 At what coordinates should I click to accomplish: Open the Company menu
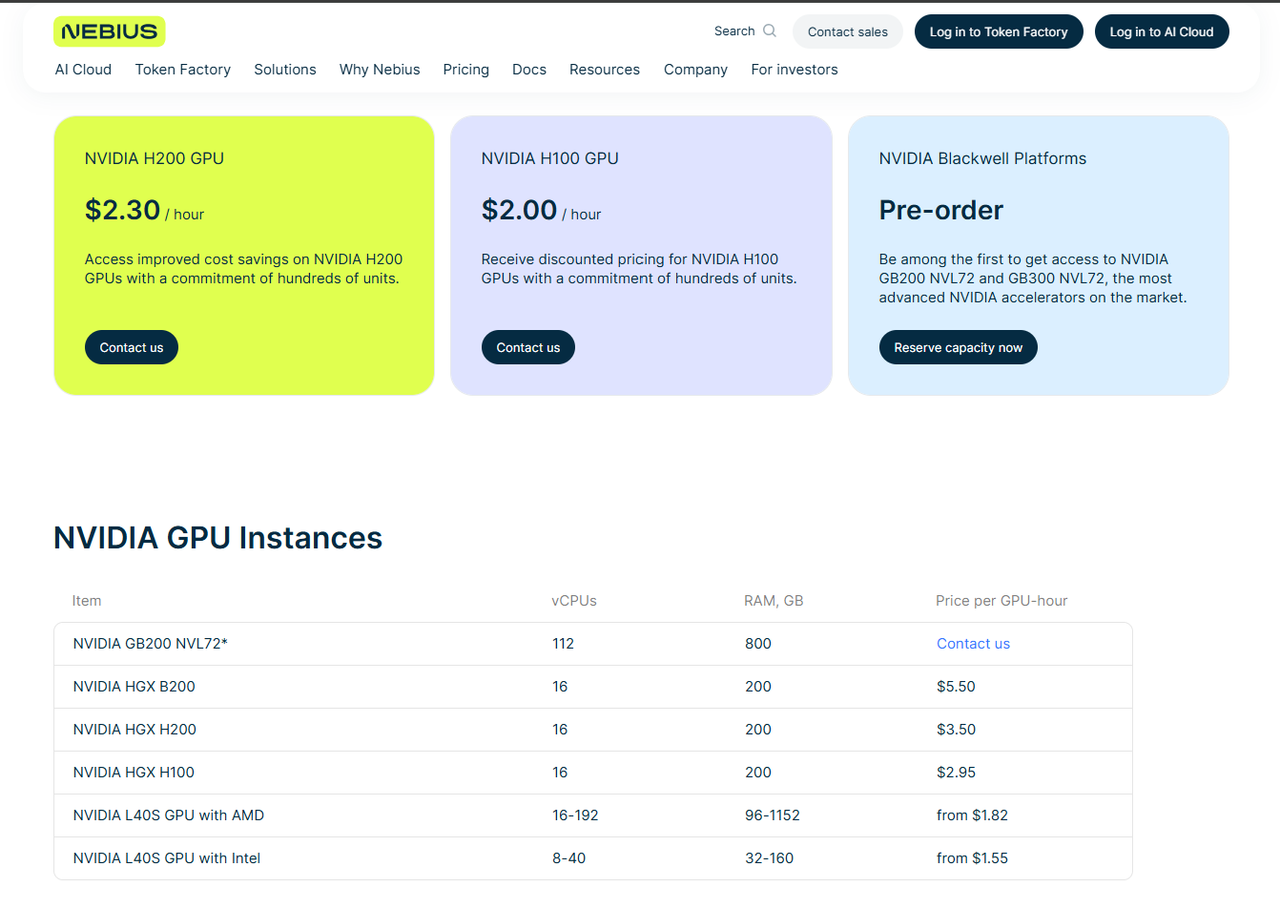pos(696,69)
